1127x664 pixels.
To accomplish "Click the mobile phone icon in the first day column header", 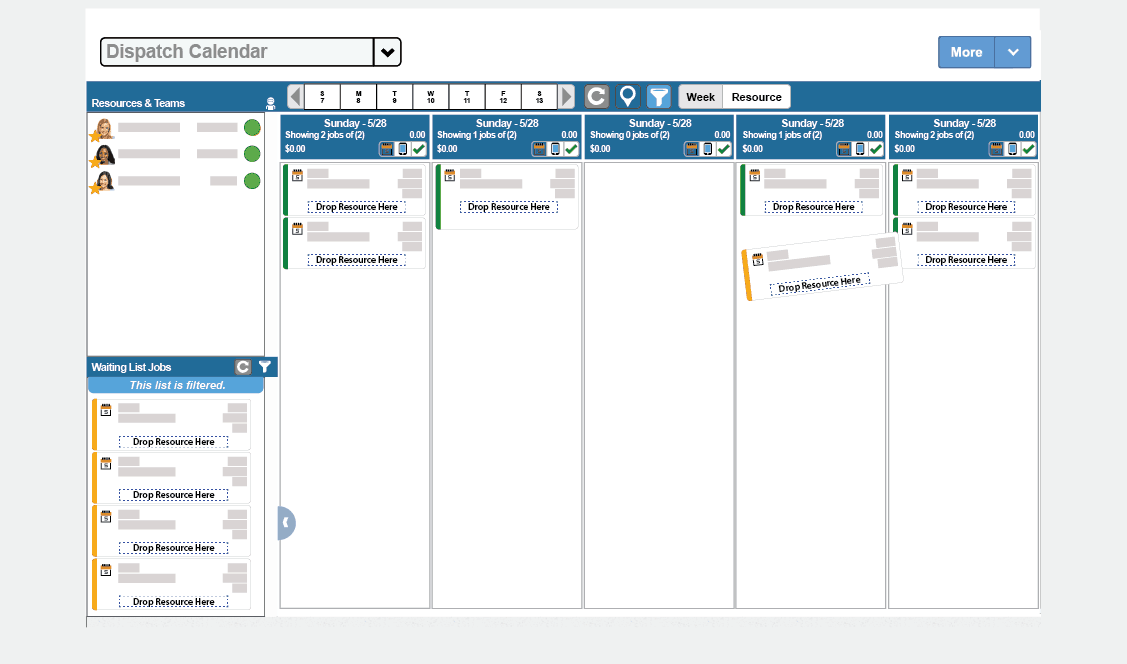I will click(403, 149).
